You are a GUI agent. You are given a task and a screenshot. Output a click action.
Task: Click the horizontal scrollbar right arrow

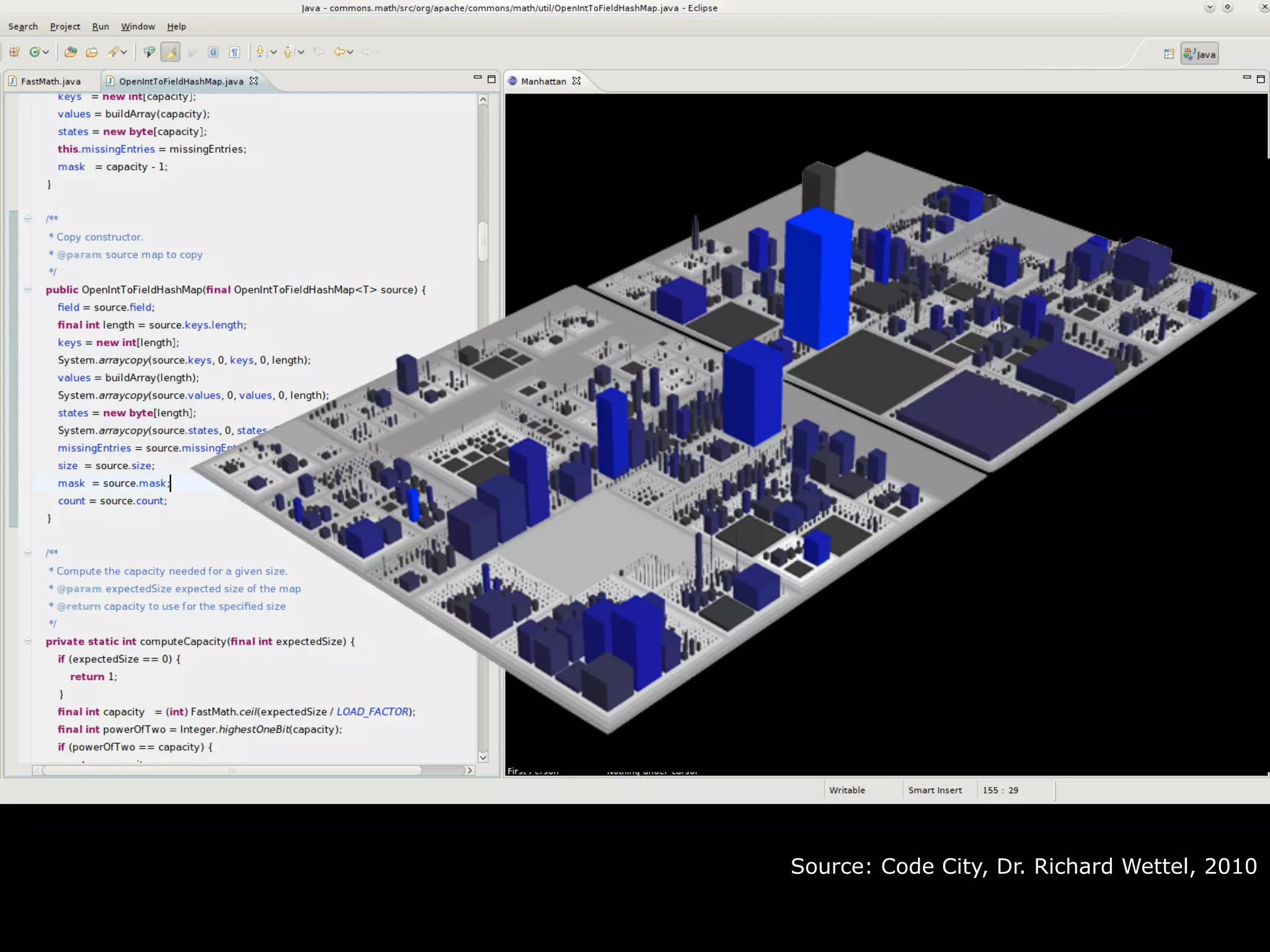[469, 770]
